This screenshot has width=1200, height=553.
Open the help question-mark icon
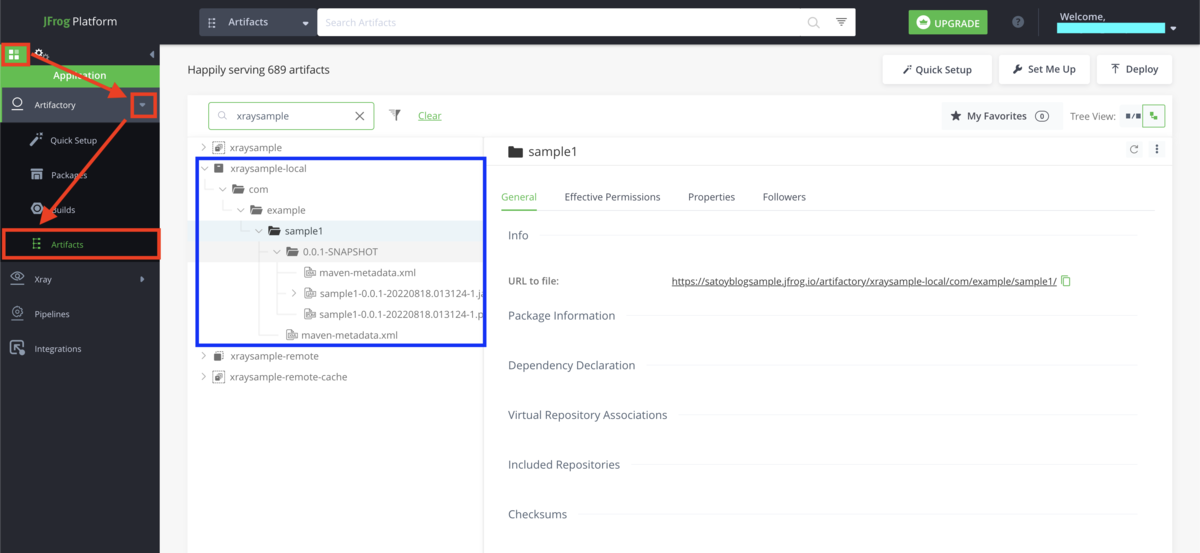point(1018,22)
